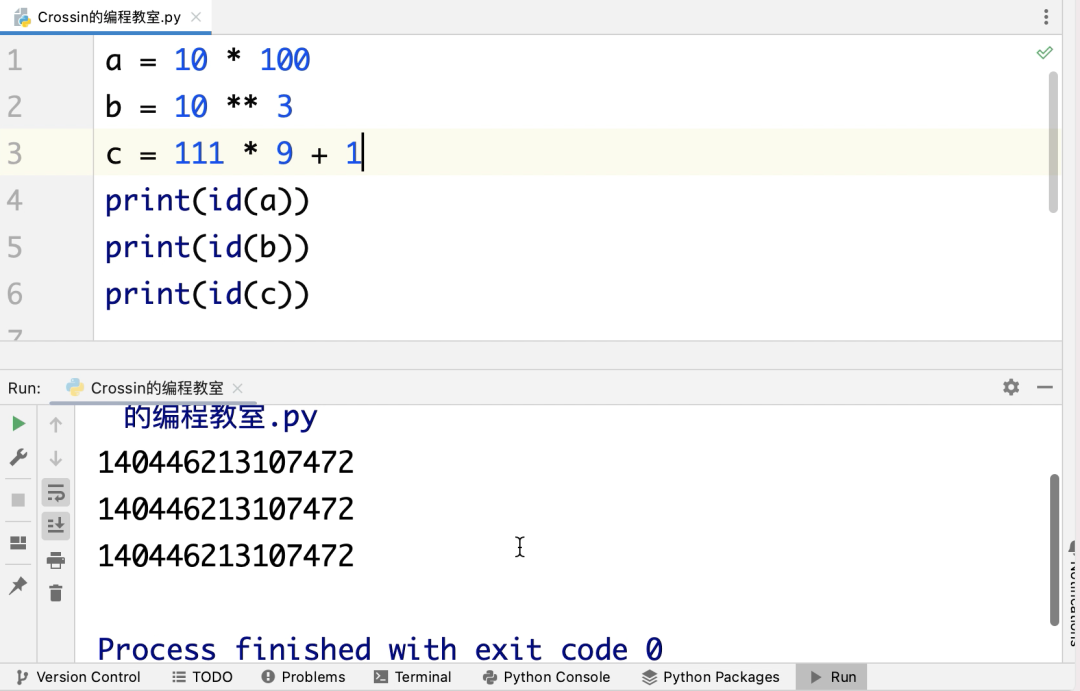Click line number 6 in the gutter
The width and height of the screenshot is (1080, 691).
tap(14, 294)
